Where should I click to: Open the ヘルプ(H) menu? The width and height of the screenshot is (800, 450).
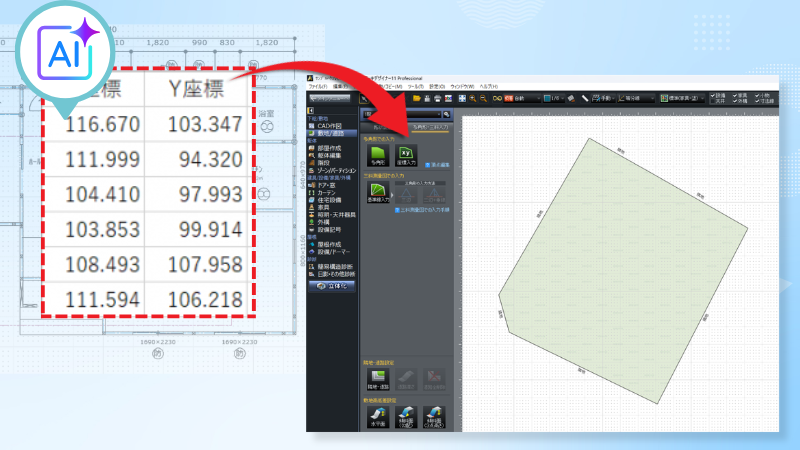pos(489,87)
